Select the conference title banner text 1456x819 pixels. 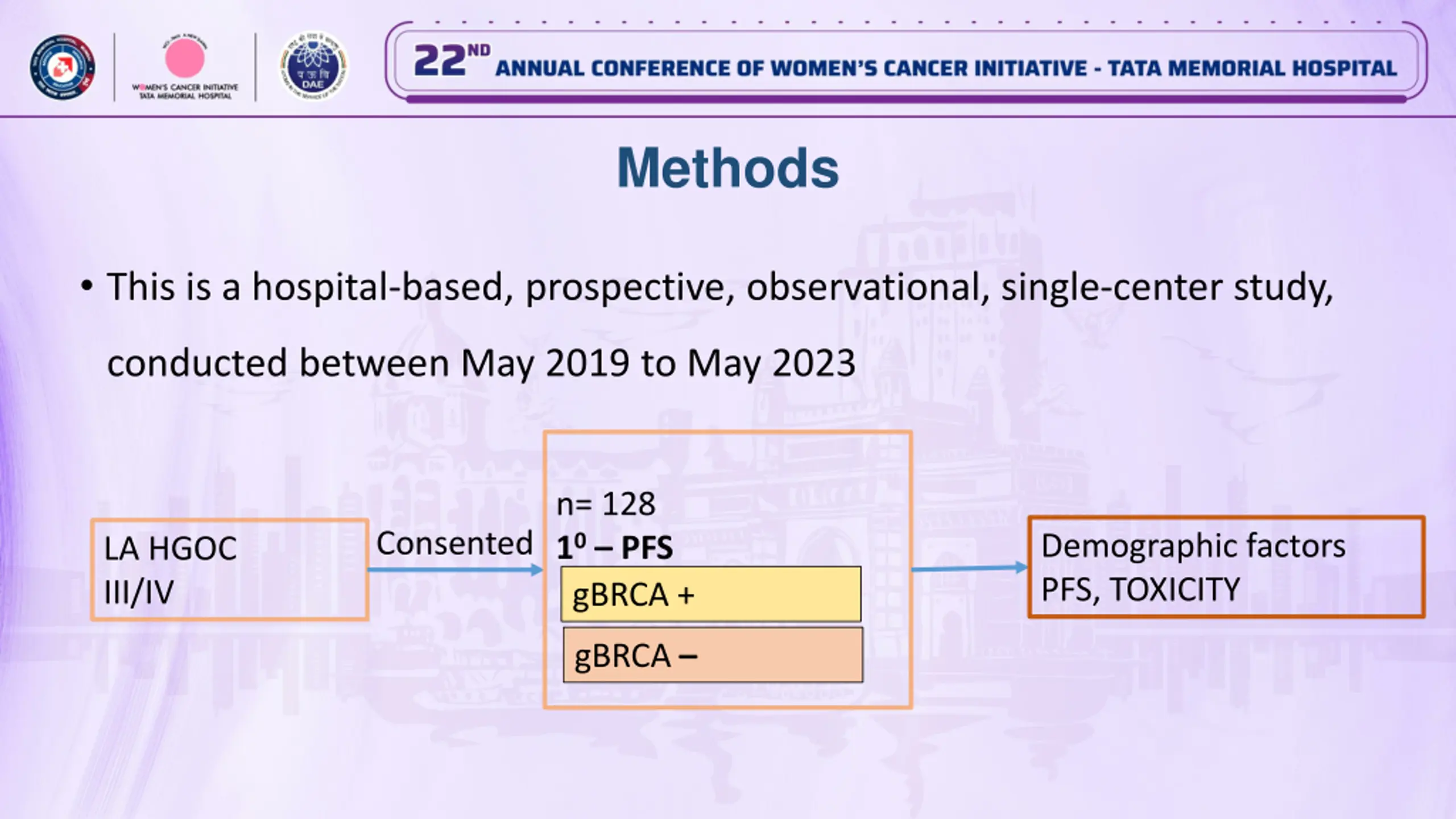tap(905, 63)
